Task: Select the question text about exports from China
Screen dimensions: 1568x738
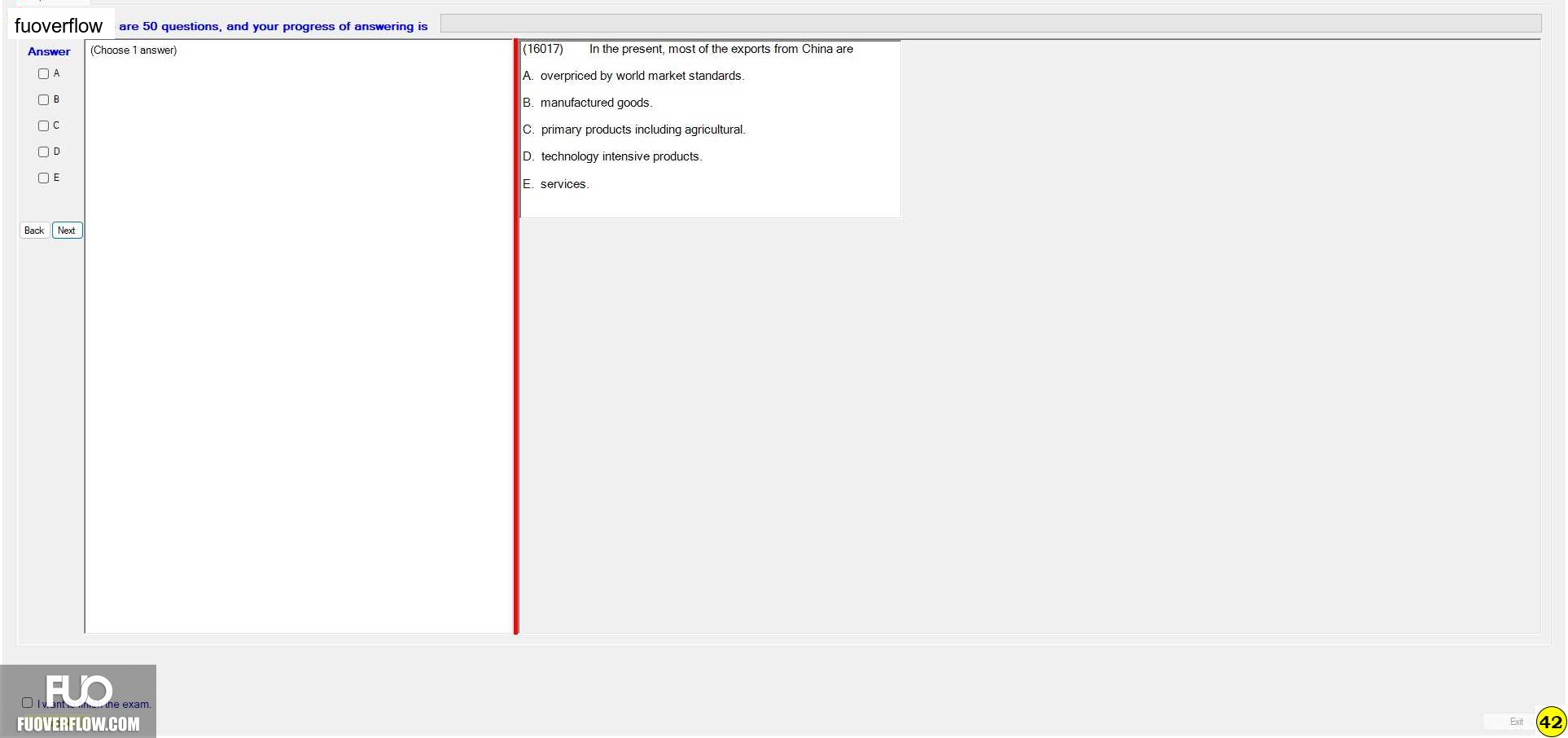Action: coord(721,49)
